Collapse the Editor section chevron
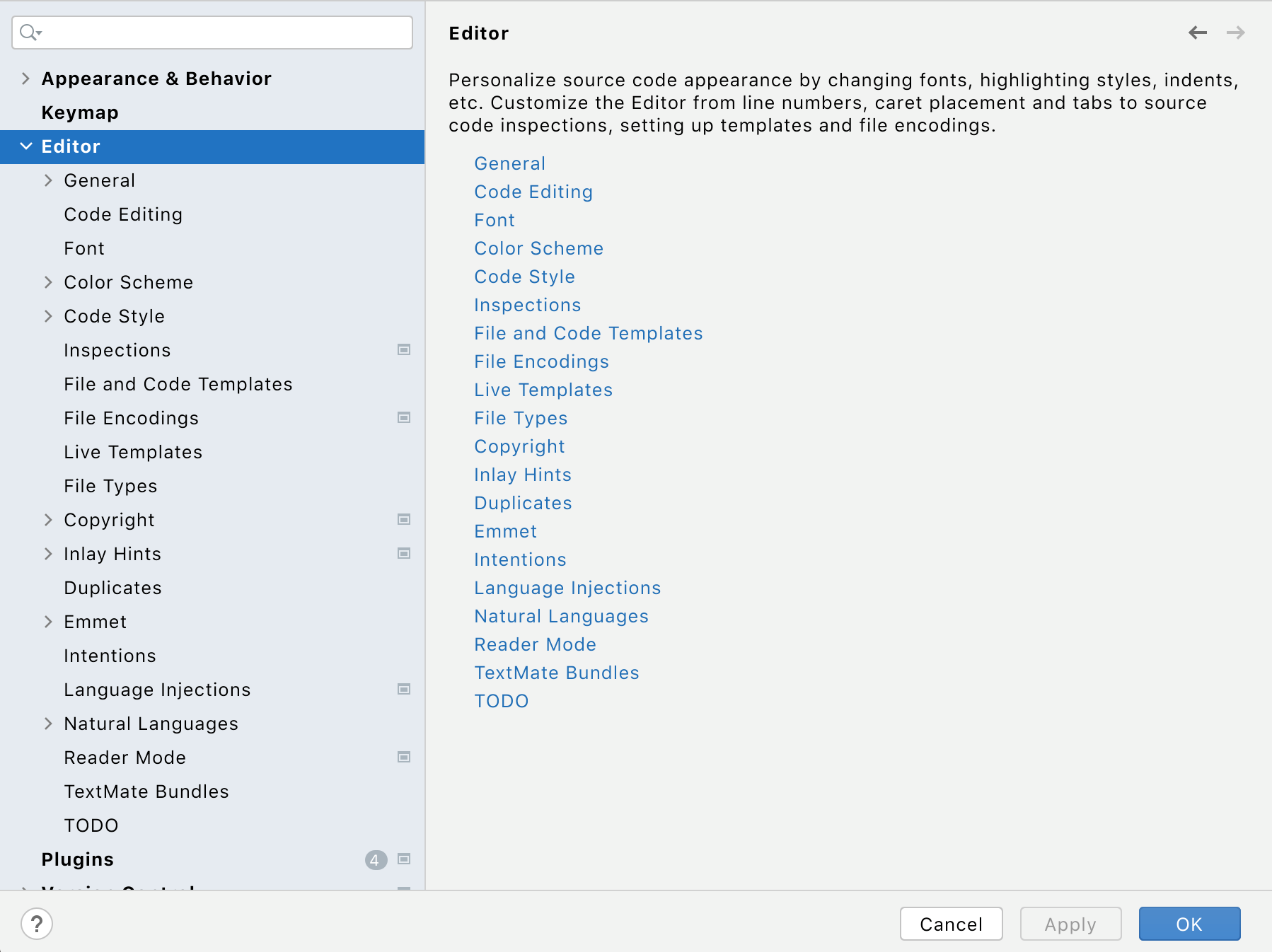Screen dimensions: 1272x952 click(x=26, y=146)
